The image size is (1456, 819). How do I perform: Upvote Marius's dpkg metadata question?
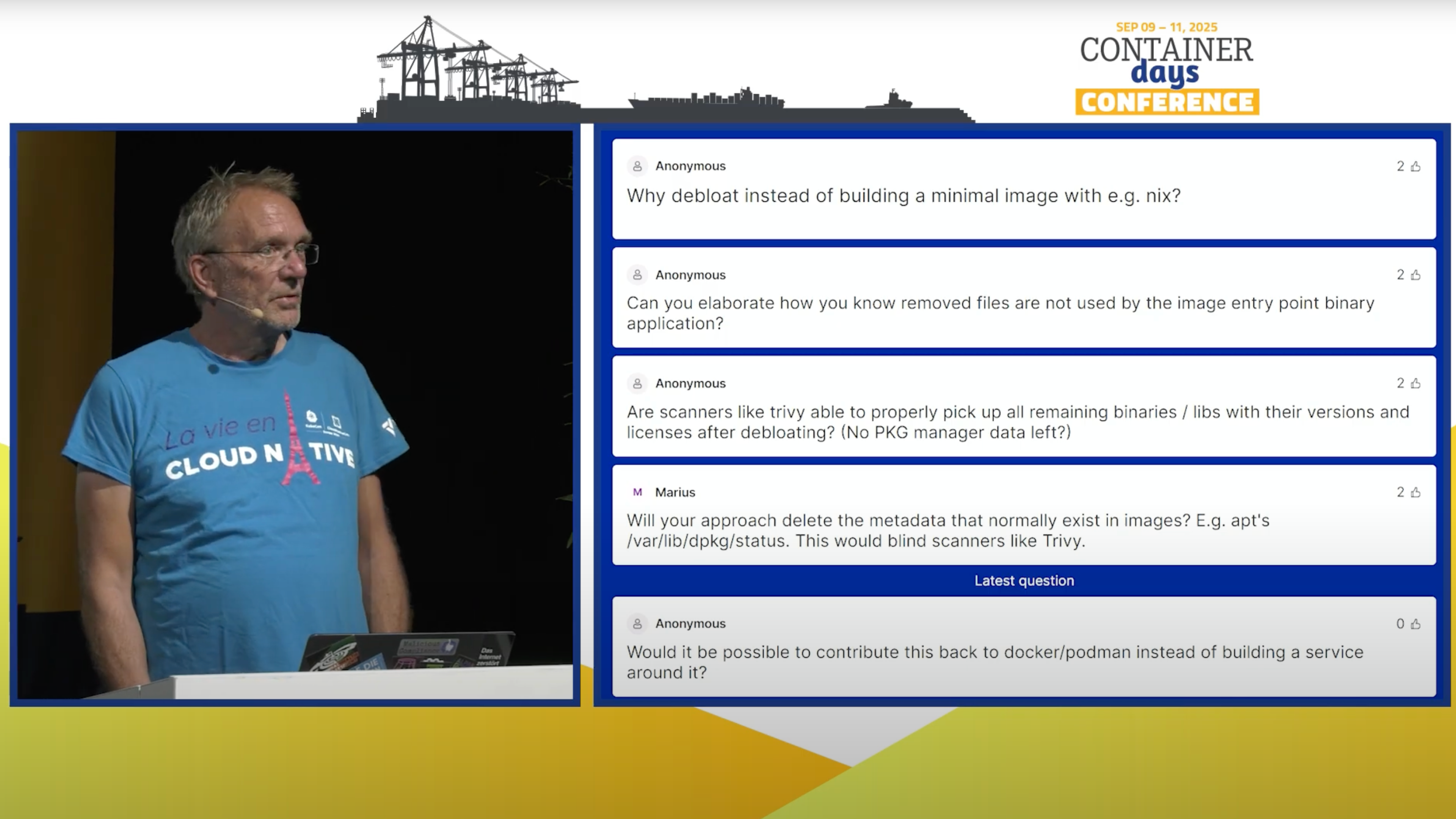1415,492
